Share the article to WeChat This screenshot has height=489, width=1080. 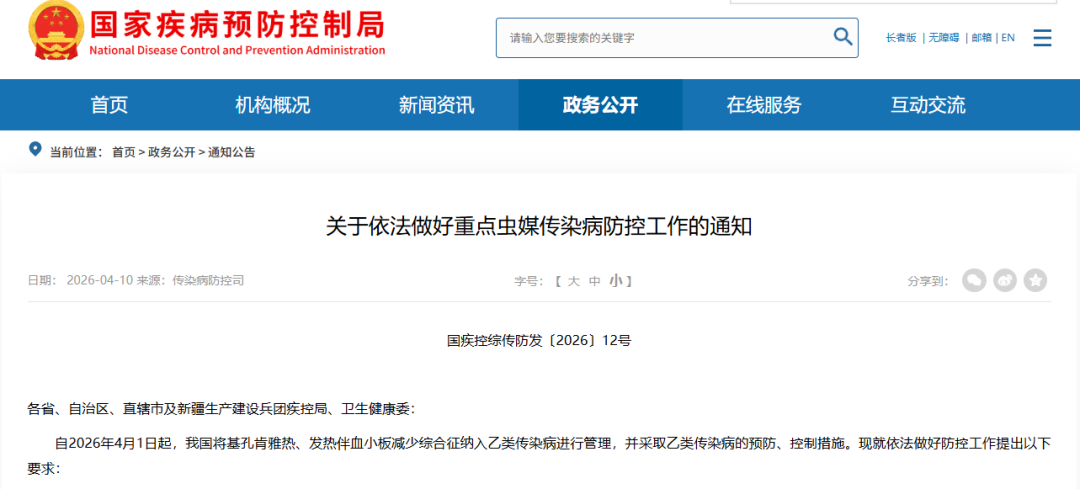[974, 281]
